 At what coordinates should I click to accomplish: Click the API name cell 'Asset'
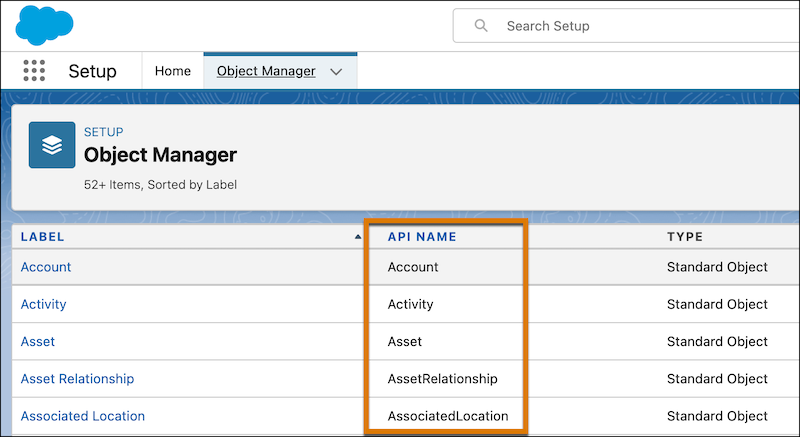coord(405,342)
